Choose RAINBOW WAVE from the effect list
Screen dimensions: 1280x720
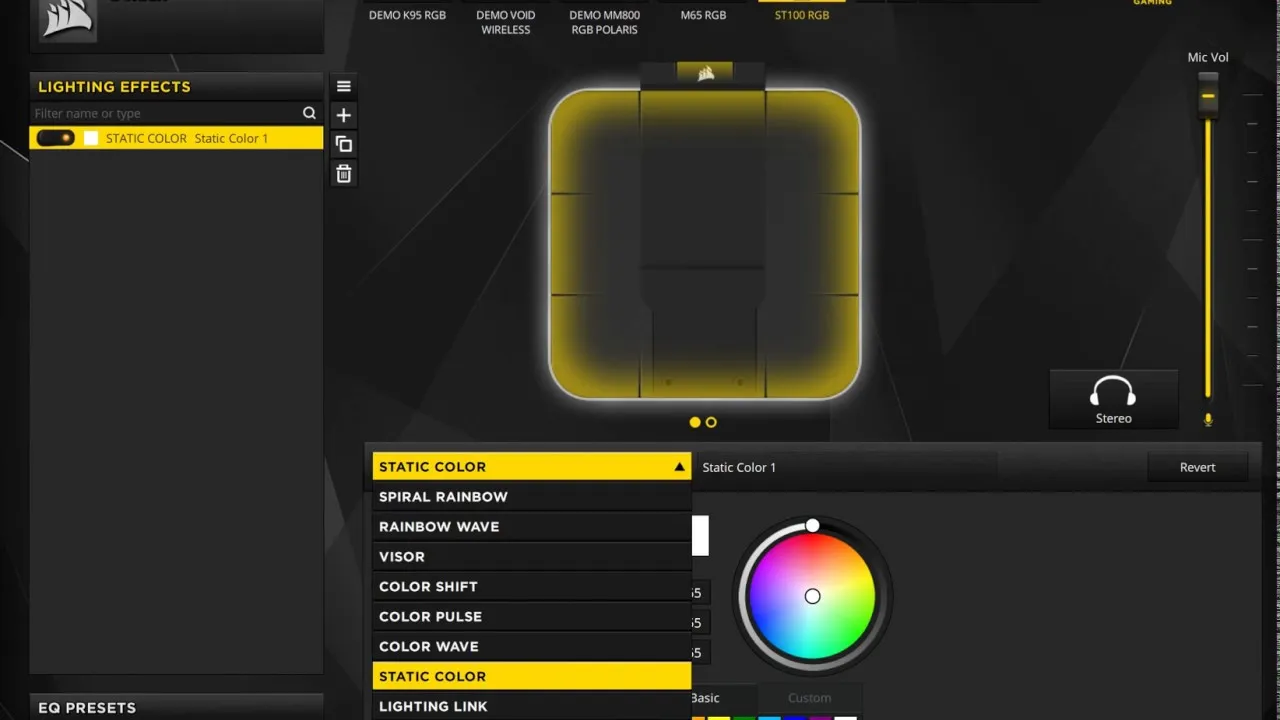tap(531, 527)
